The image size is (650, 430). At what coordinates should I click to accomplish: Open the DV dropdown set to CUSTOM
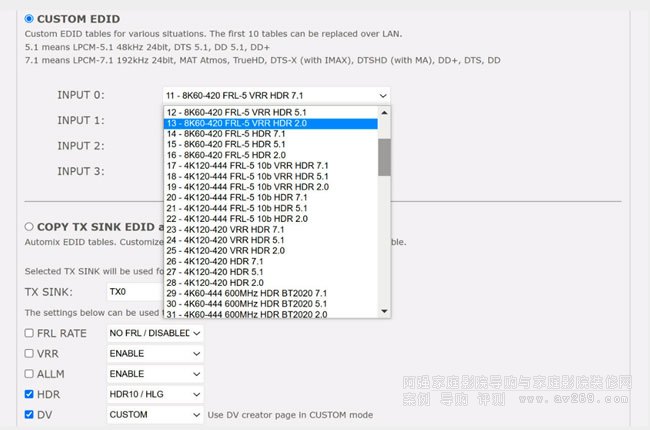click(x=155, y=415)
